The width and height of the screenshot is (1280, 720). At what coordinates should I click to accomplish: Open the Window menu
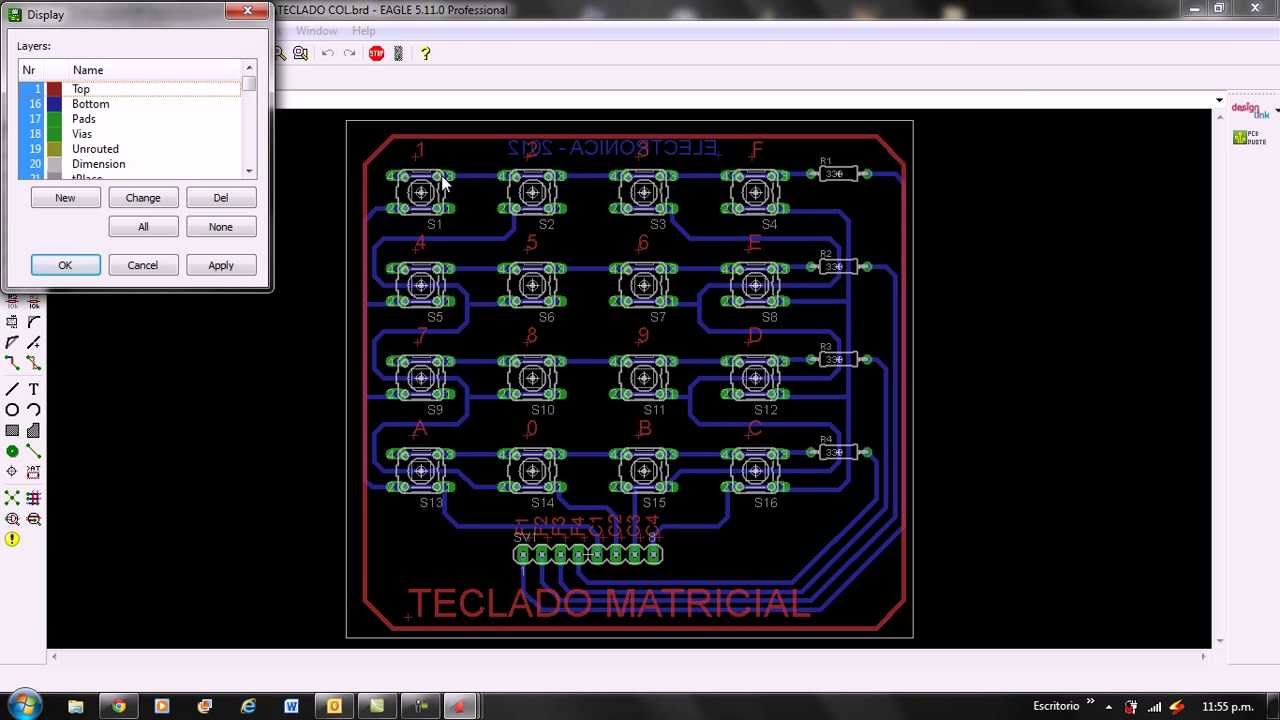pos(316,31)
